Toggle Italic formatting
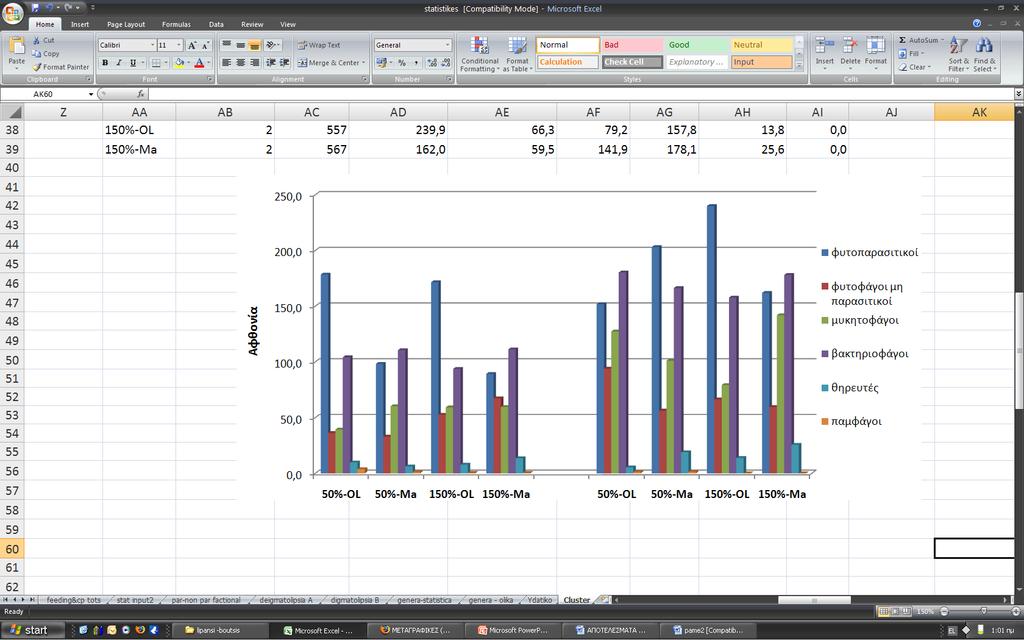The width and height of the screenshot is (1024, 640). coord(119,63)
